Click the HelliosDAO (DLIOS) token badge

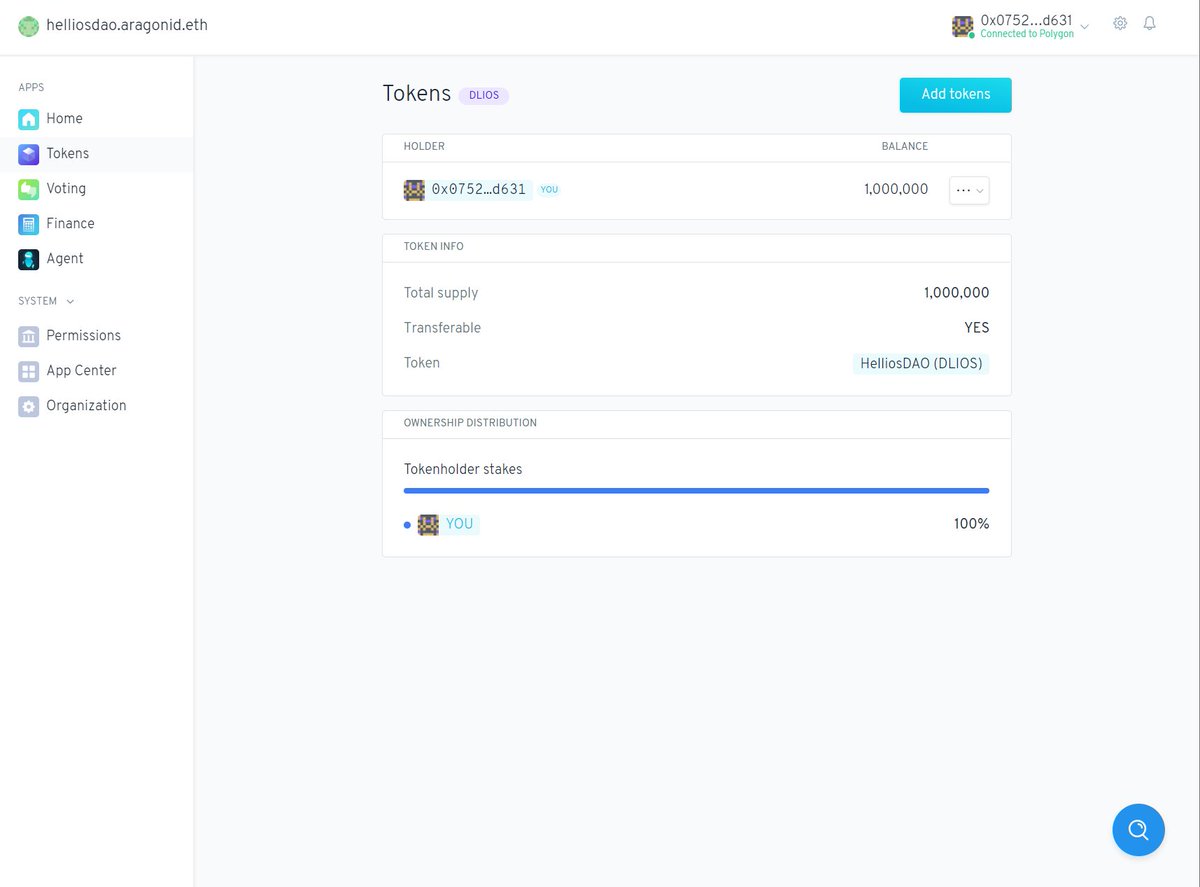921,364
